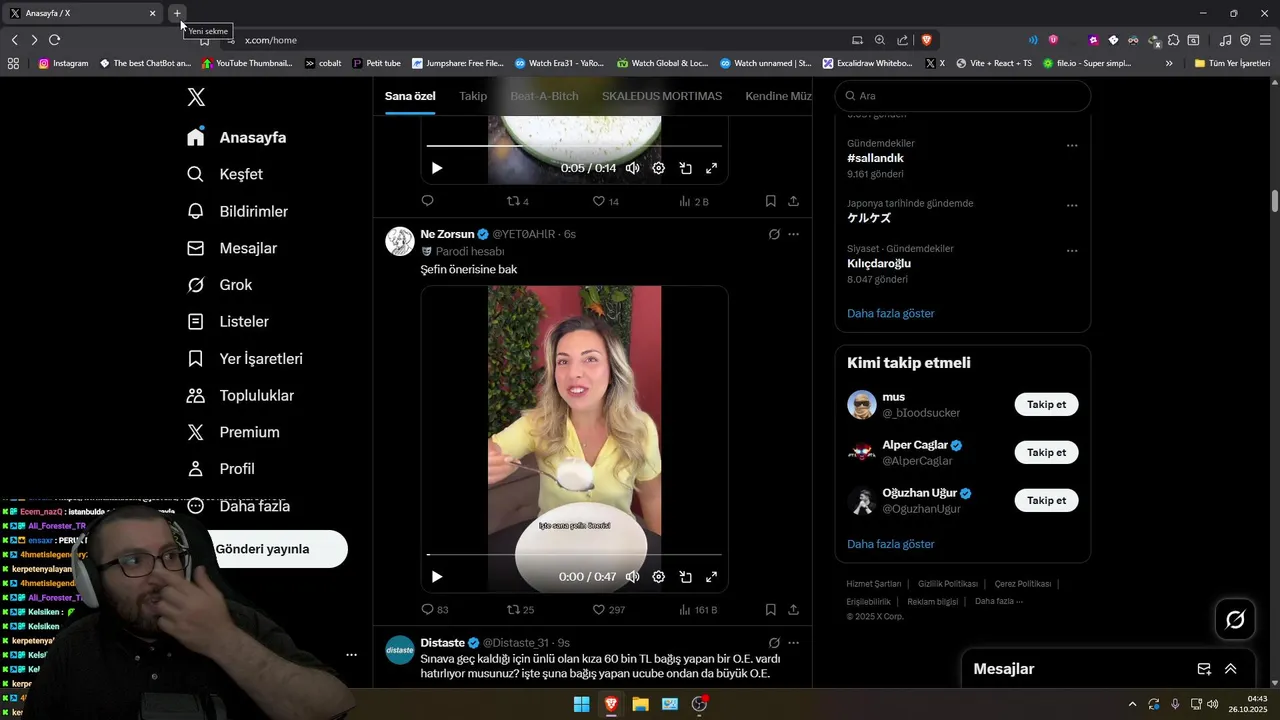View 161 B analytics on Ne Zorsun post
This screenshot has width=1280, height=720.
click(697, 609)
